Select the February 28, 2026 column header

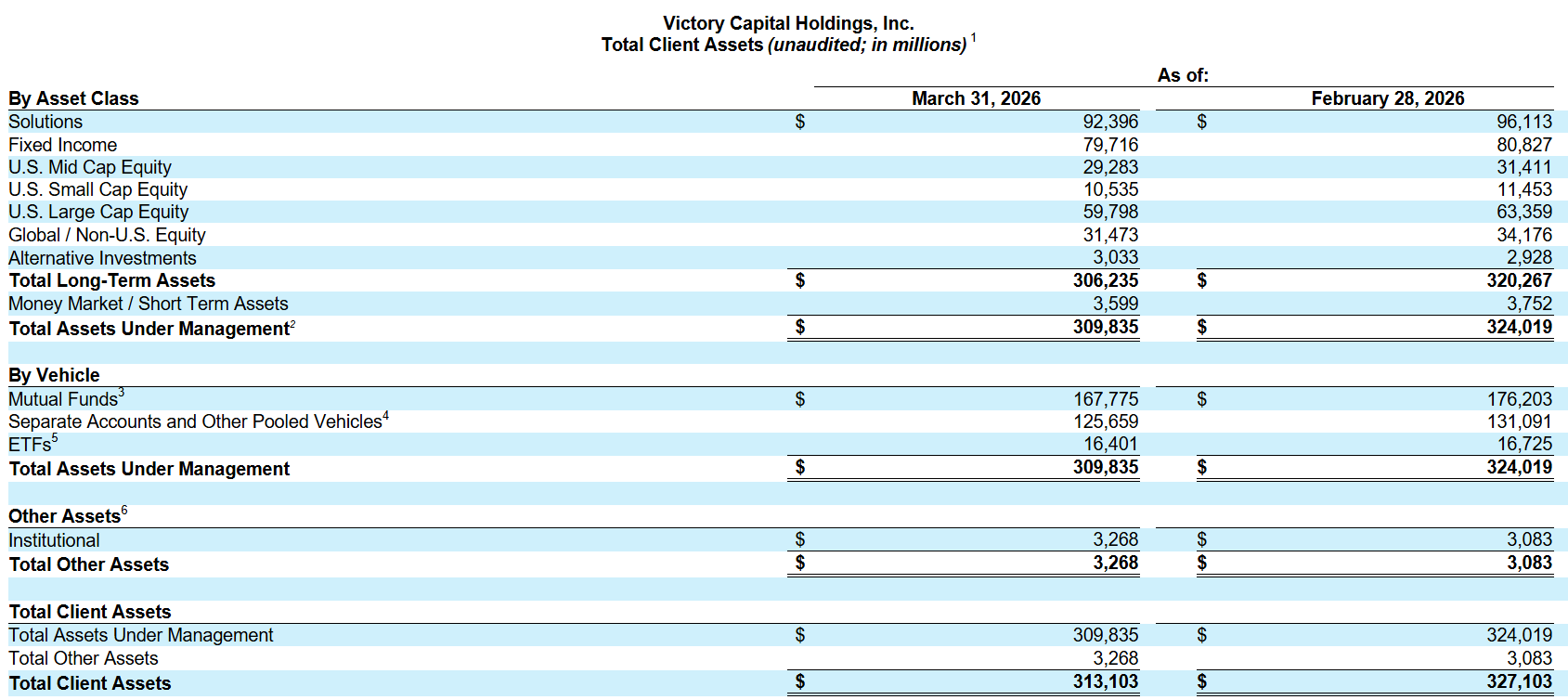(1387, 98)
